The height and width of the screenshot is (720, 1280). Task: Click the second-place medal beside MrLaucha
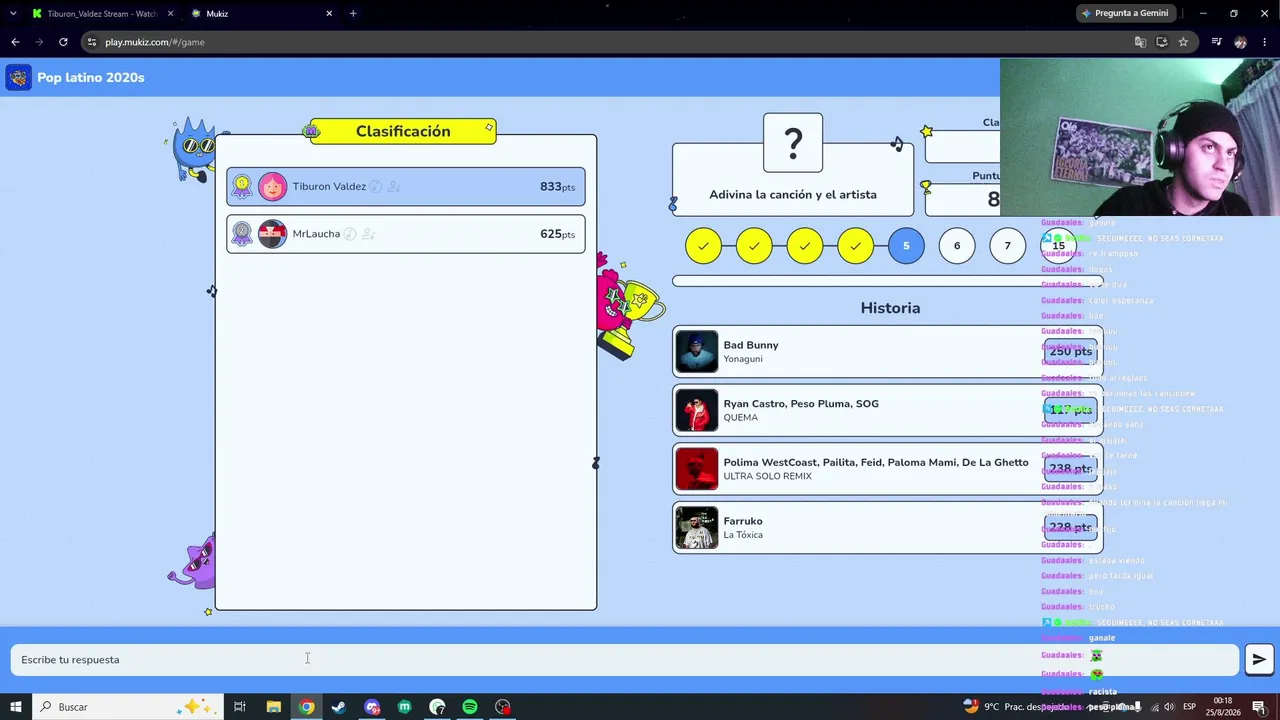click(x=242, y=234)
